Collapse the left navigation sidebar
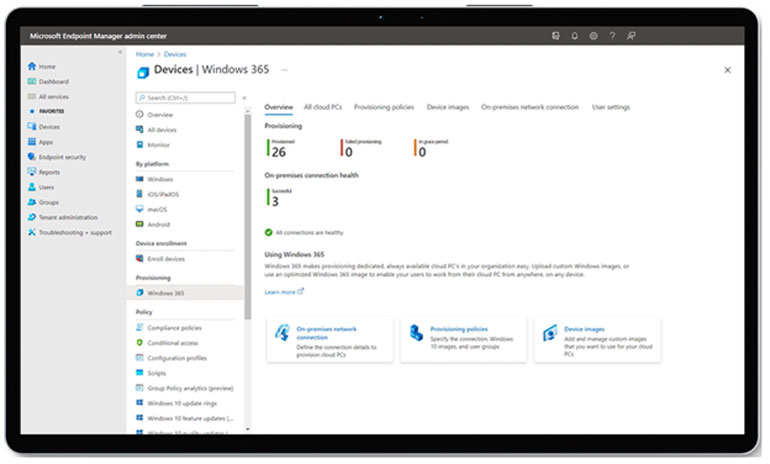This screenshot has width=770, height=464. pyautogui.click(x=120, y=52)
